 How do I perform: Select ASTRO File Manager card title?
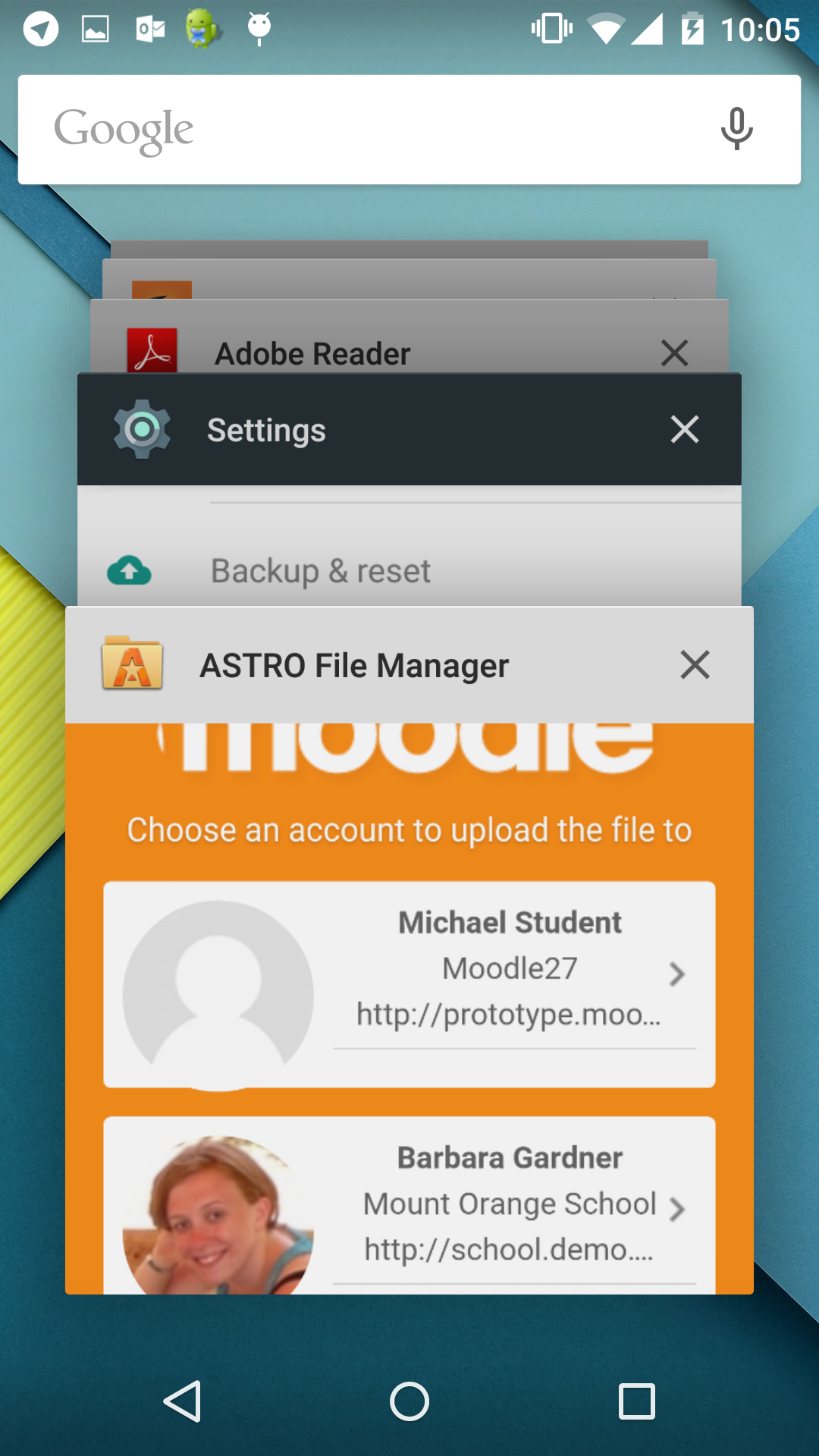[354, 666]
